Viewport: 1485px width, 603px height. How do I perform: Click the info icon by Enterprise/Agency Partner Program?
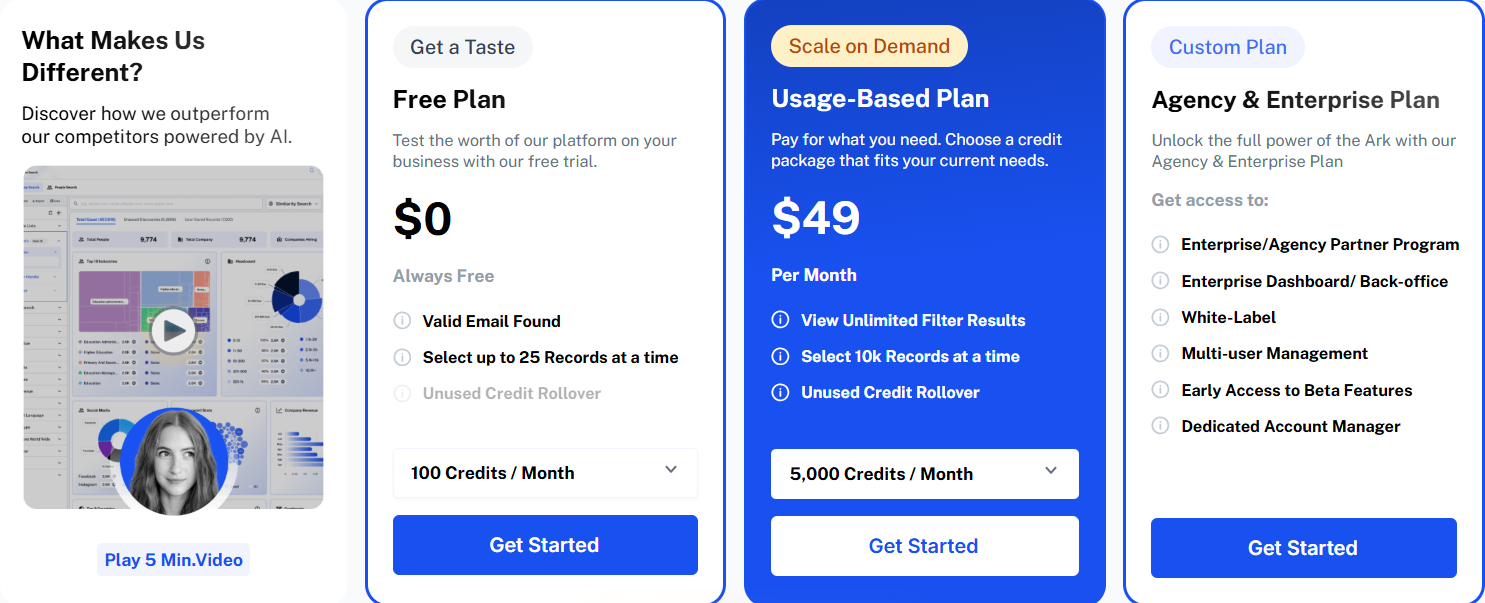1161,244
